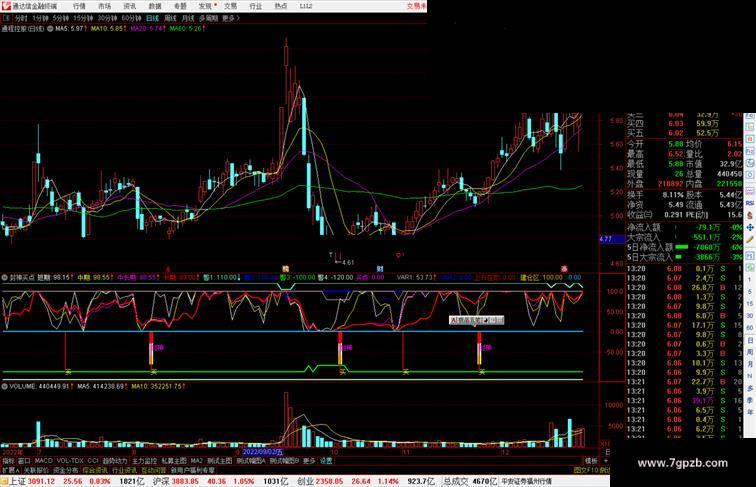This screenshot has width=756, height=487.
Task: Click the 模板 button
Action: tap(591, 461)
